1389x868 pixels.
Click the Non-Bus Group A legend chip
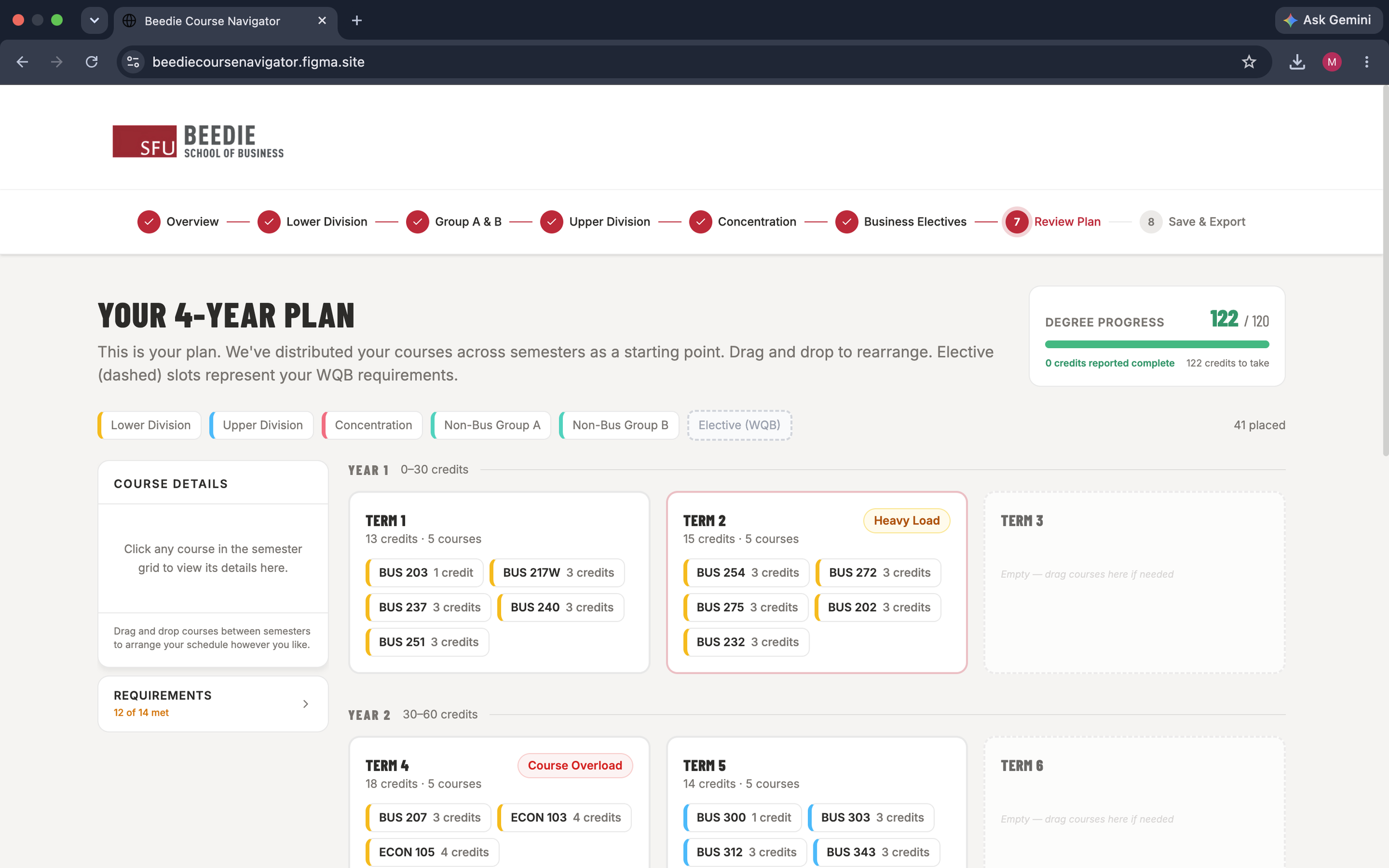point(491,425)
